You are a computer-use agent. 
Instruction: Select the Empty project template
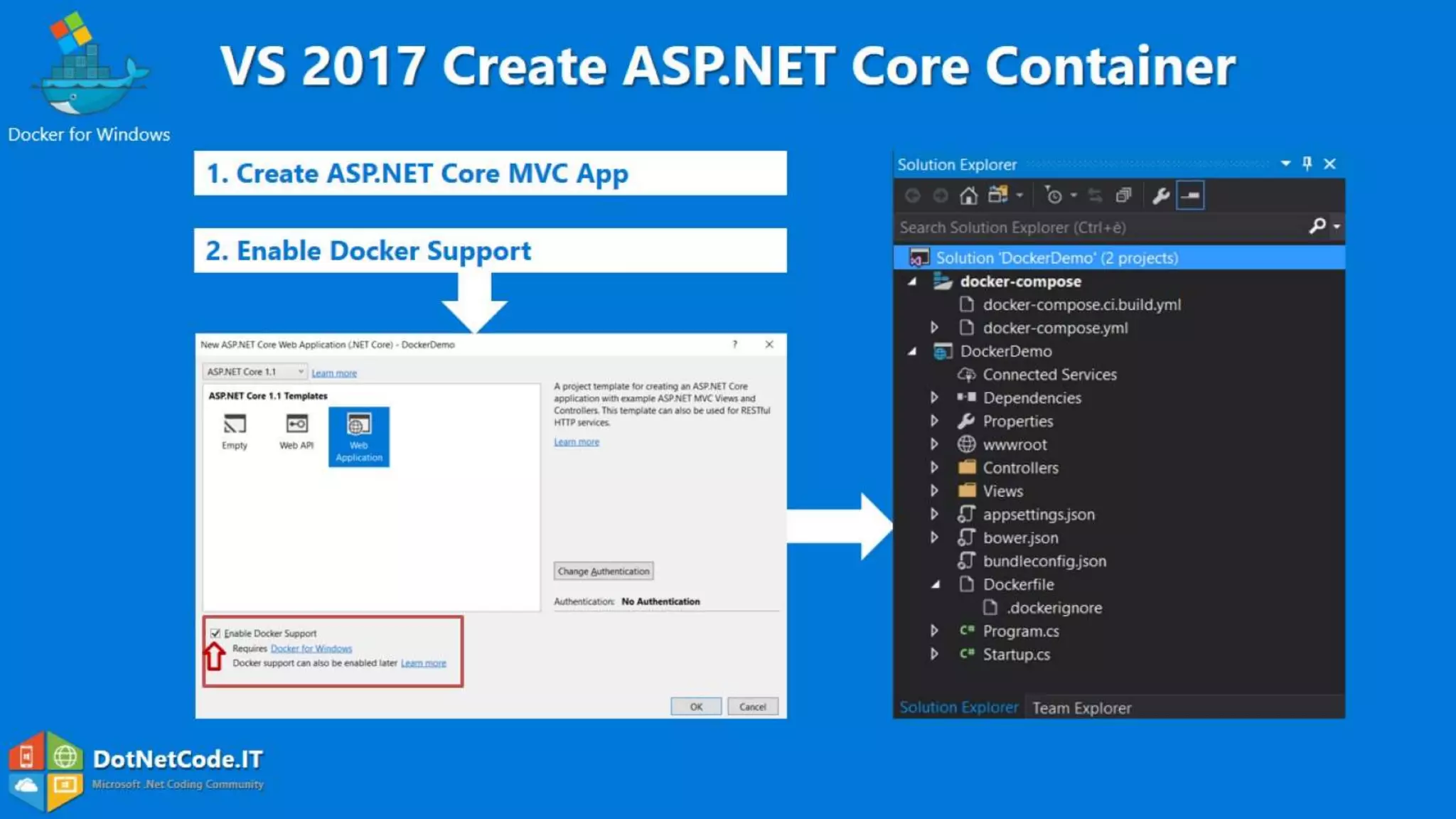[x=235, y=432]
